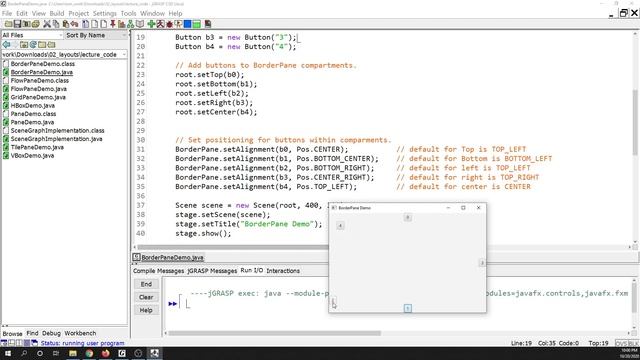This screenshot has height=360, width=640.
Task: Toggle the BLK block mode indicator
Action: coord(633,343)
